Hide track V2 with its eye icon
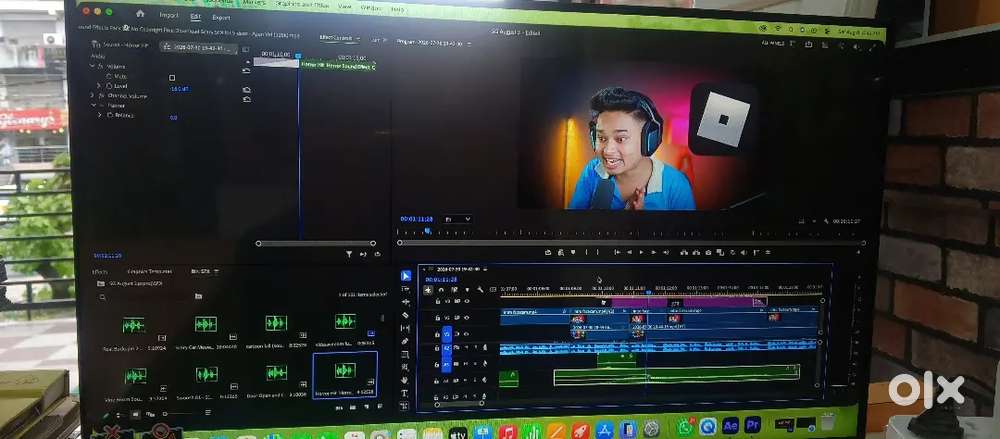The width and height of the screenshot is (1000, 439). point(467,317)
